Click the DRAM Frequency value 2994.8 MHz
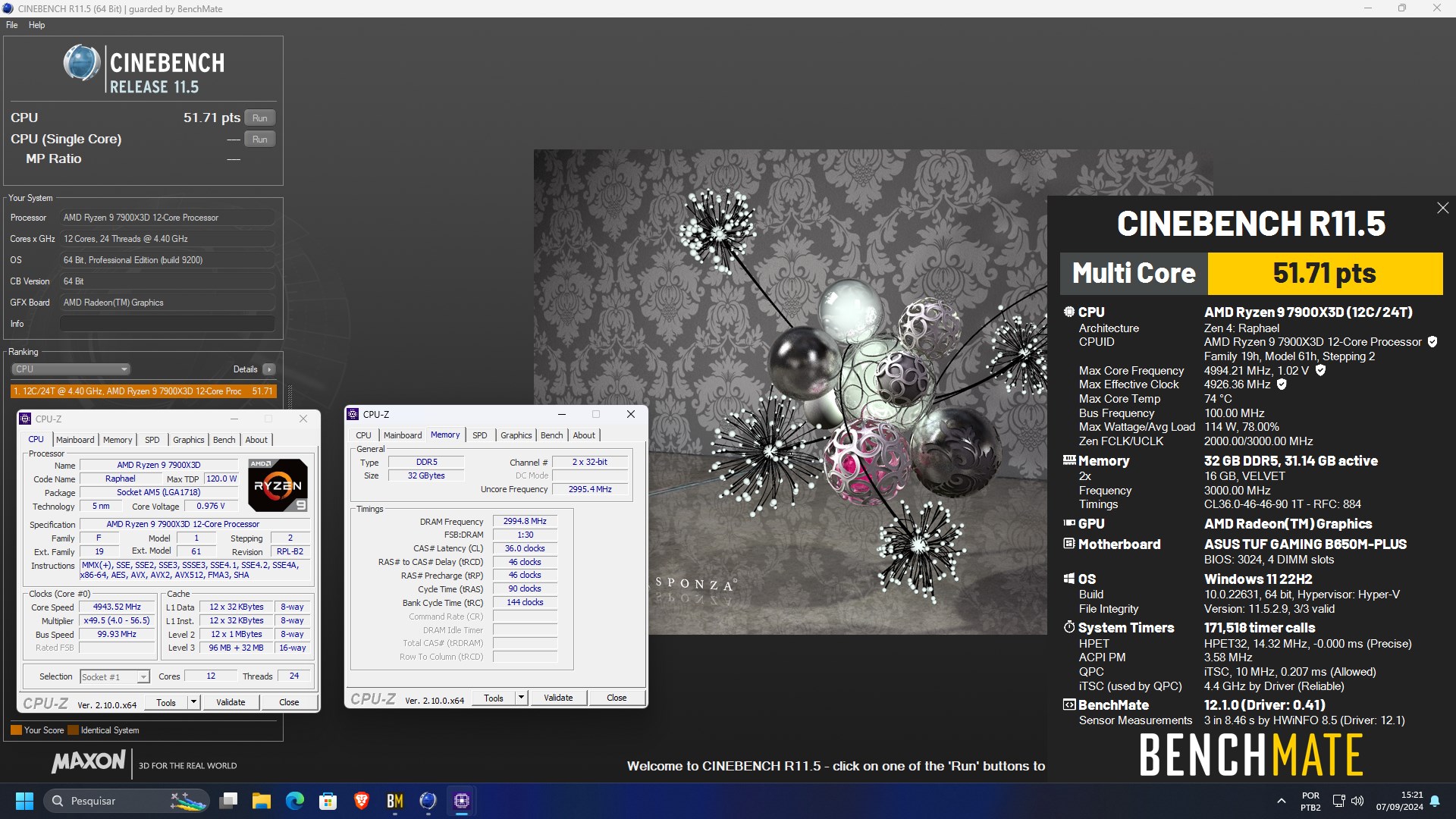Screen dimensions: 1456x819 pos(525,521)
